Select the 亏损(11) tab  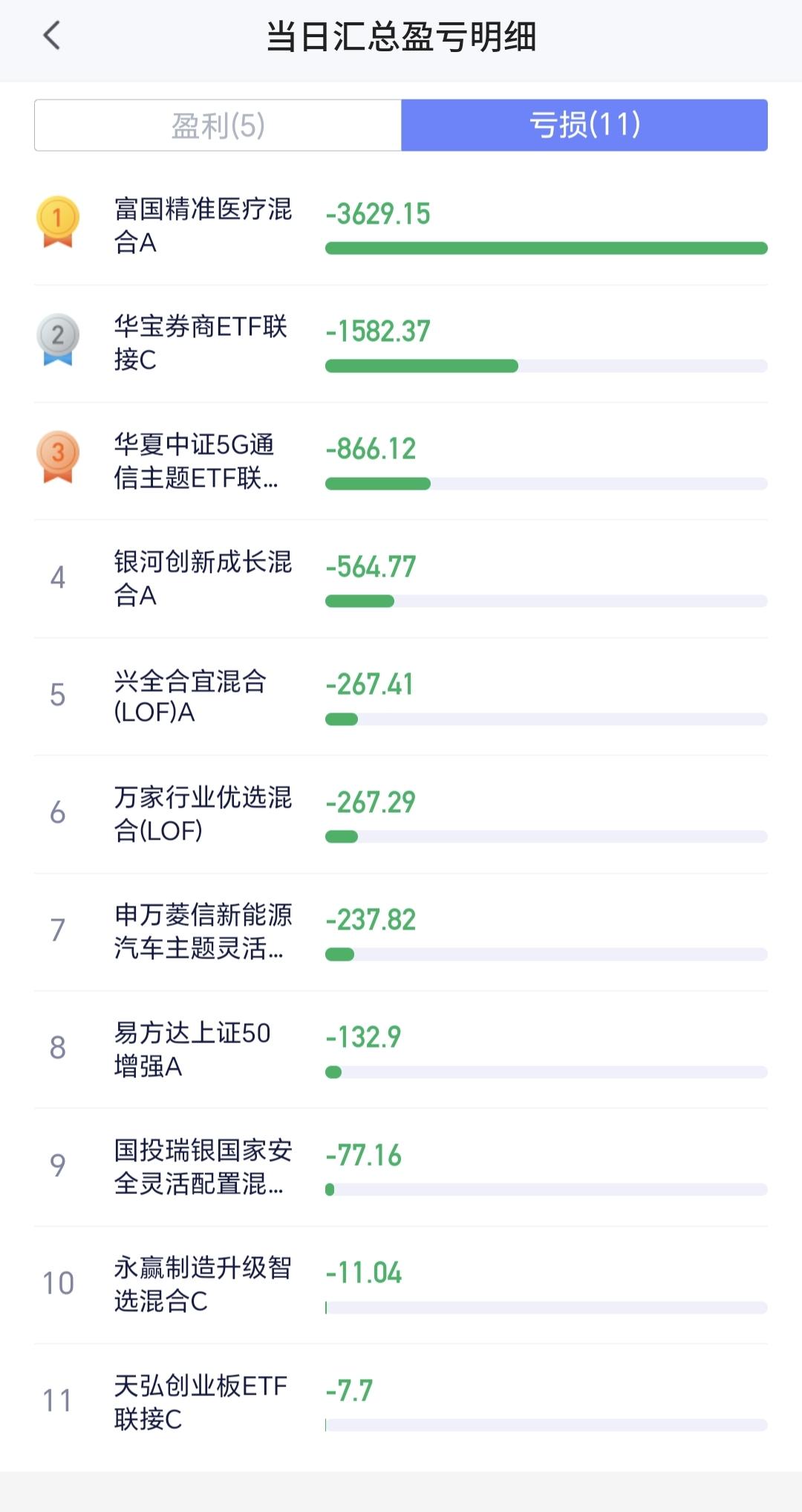(584, 125)
